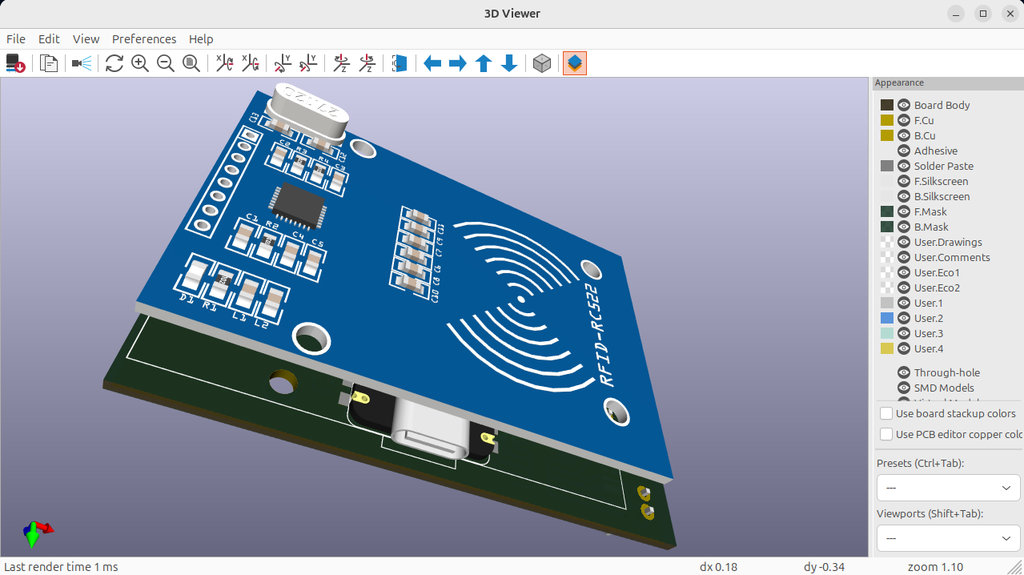This screenshot has height=575, width=1024.
Task: Rotate X counterclockwise icon
Action: tap(250, 63)
